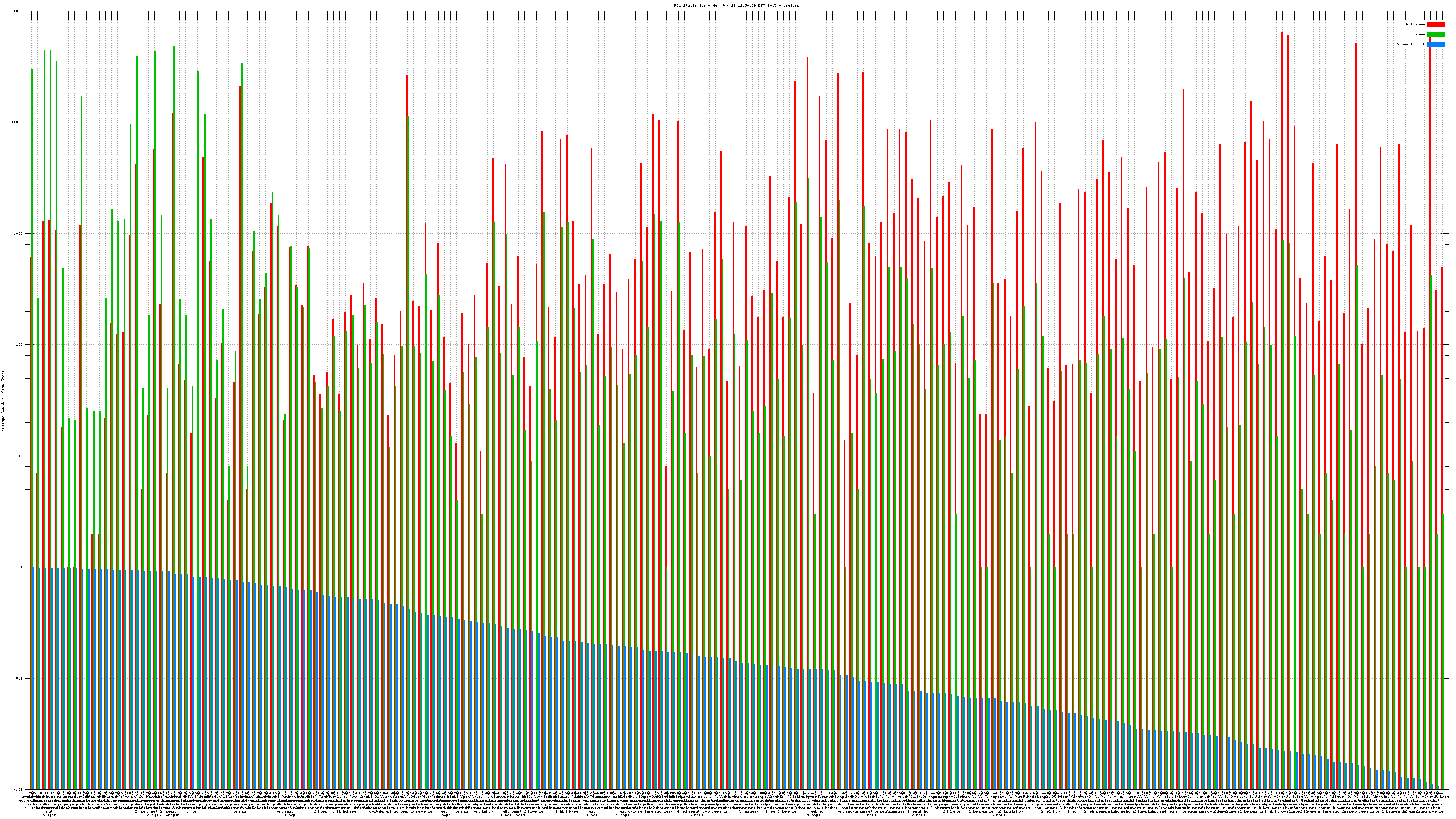Viewport: 1456px width, 819px height.
Task: Click the 10 y-axis tick label
Action: pos(21,456)
